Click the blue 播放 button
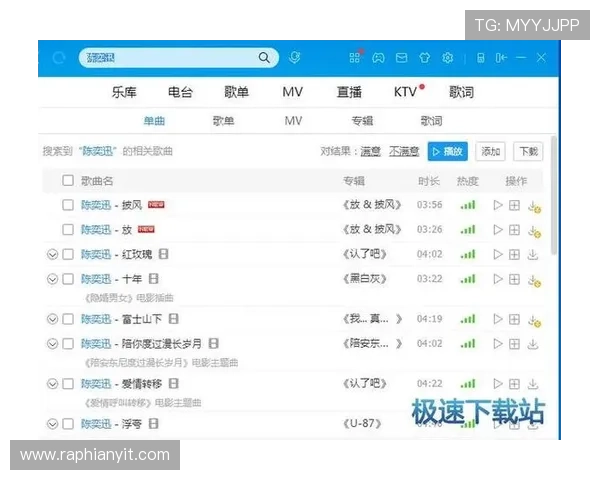This screenshot has width=600, height=480. 447,151
